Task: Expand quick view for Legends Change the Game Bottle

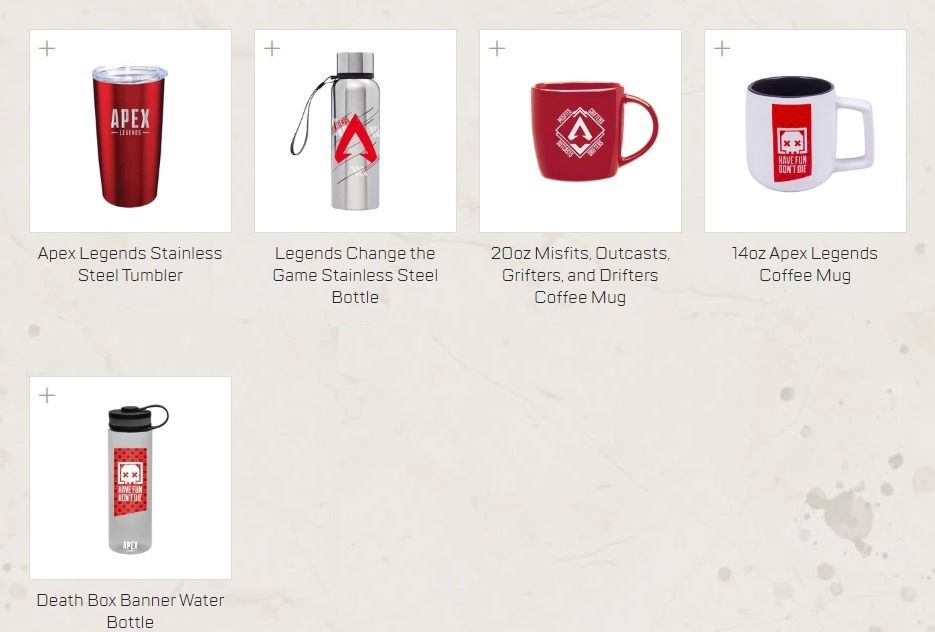Action: point(272,48)
